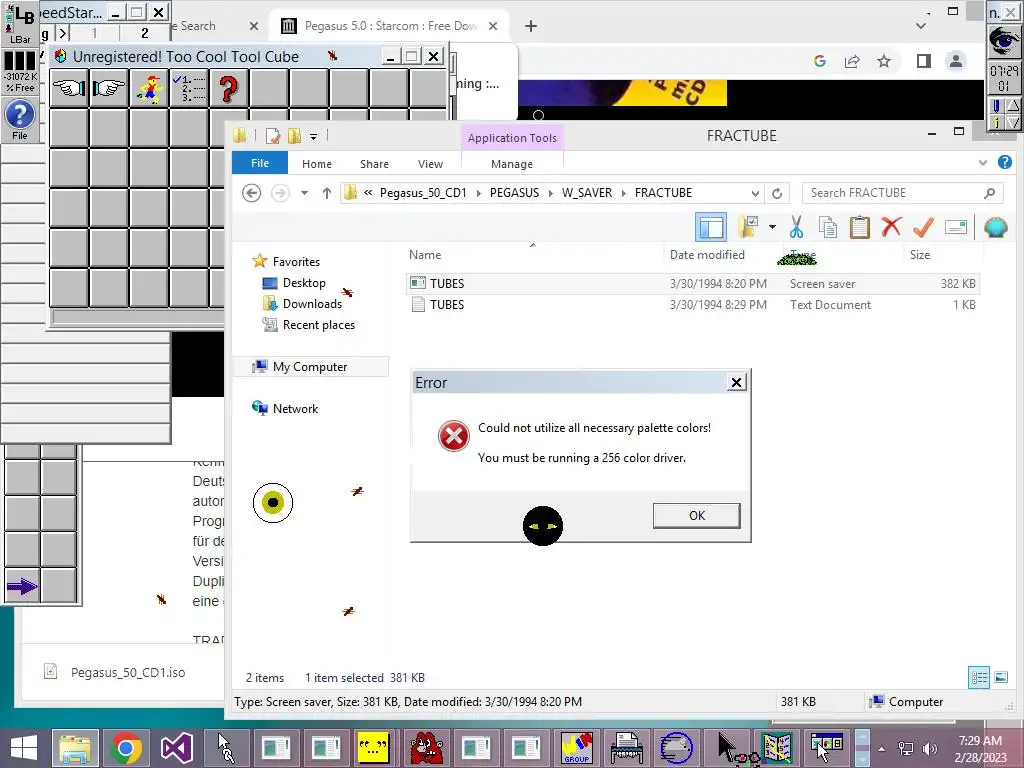Click the Search FRACTUBE input field
Screen dimensions: 1024x768
click(x=903, y=193)
